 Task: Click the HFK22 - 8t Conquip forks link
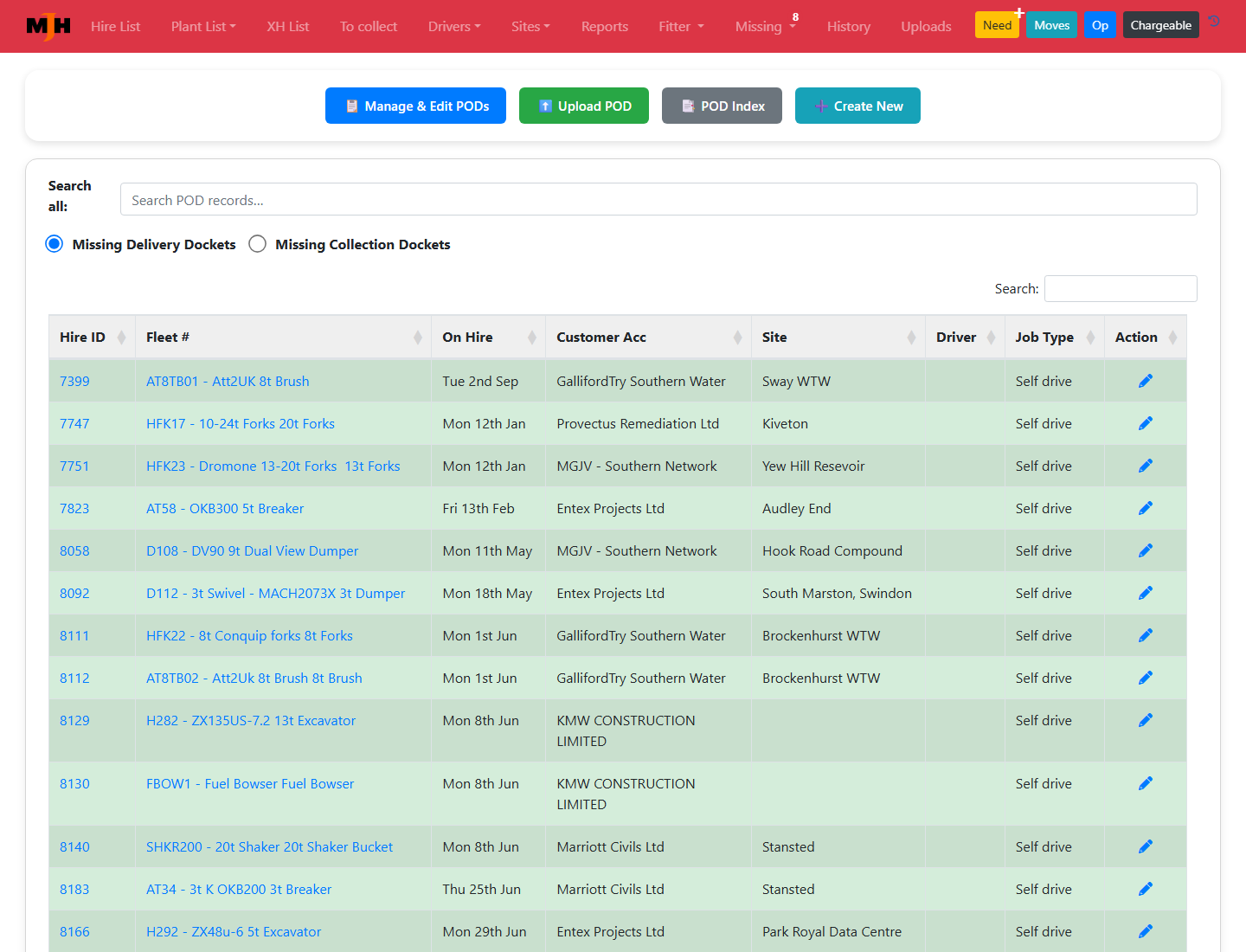(249, 635)
